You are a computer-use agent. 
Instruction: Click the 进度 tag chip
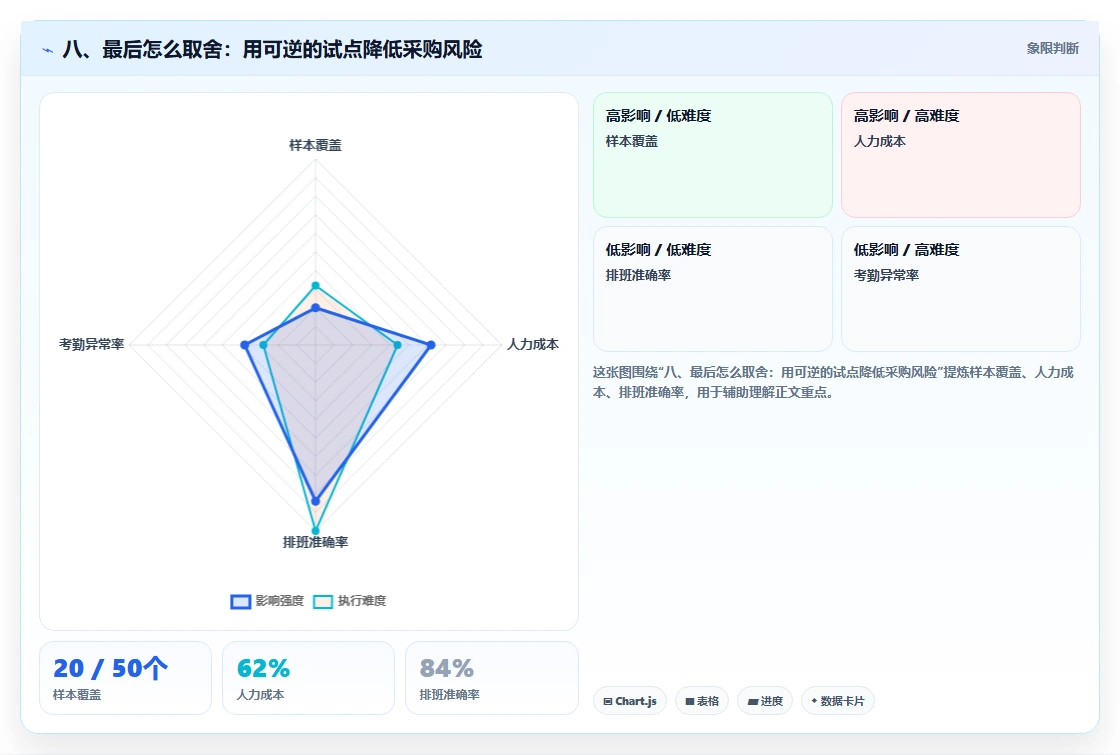[764, 701]
